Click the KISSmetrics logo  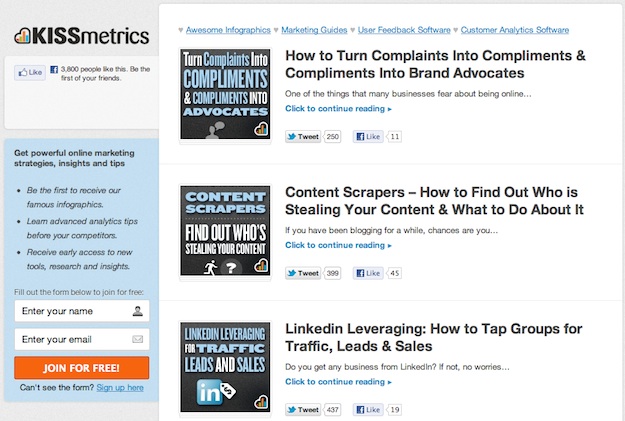tap(81, 37)
